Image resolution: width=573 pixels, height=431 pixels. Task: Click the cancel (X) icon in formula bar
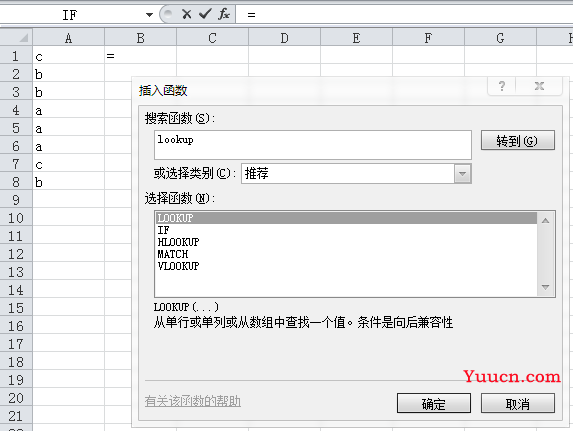(x=186, y=14)
